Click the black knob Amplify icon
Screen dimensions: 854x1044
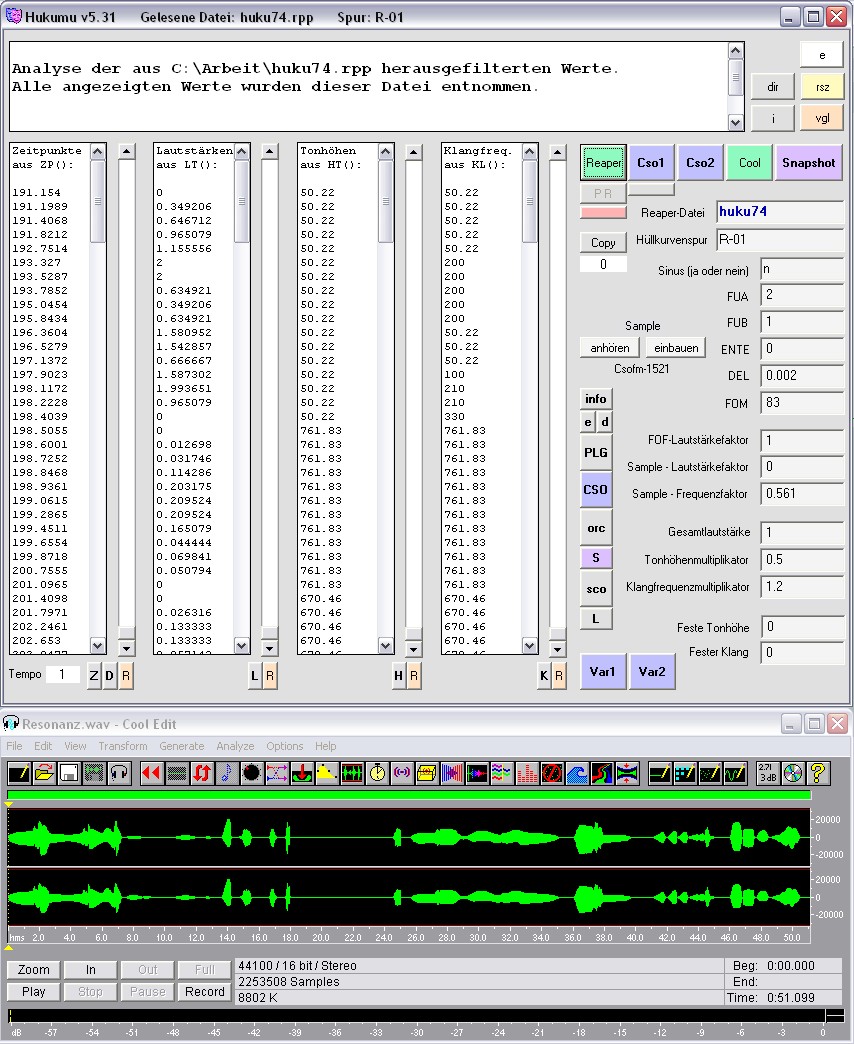252,773
